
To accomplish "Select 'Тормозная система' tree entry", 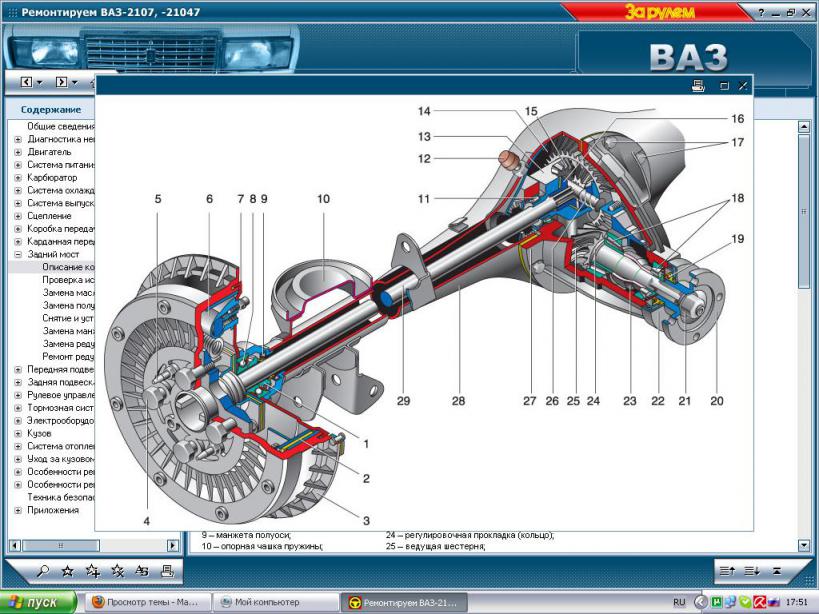I will pyautogui.click(x=61, y=408).
